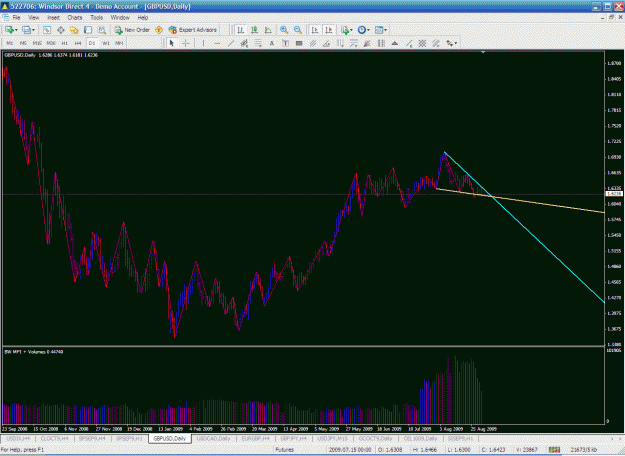Select the text A tool
Screen dimensions: 625x456
(272, 43)
